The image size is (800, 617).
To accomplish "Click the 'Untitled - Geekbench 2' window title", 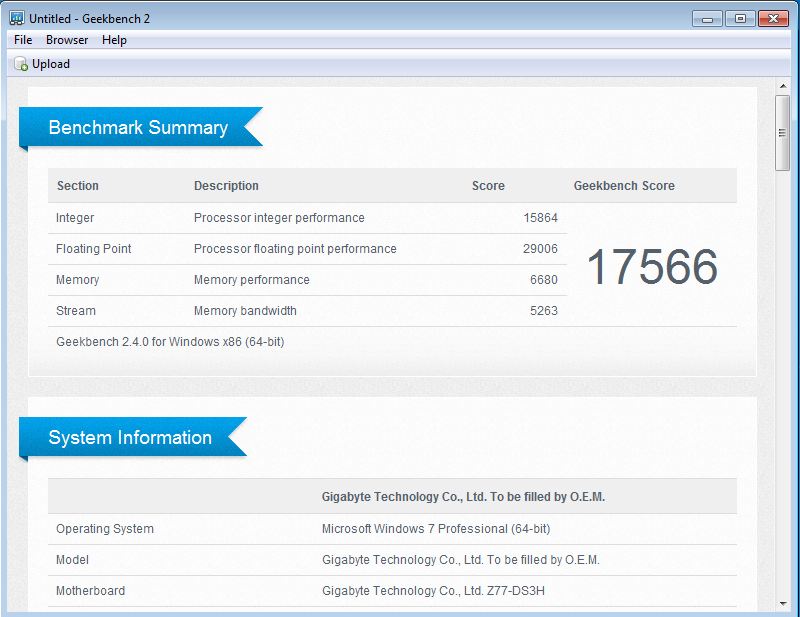I will tap(89, 19).
